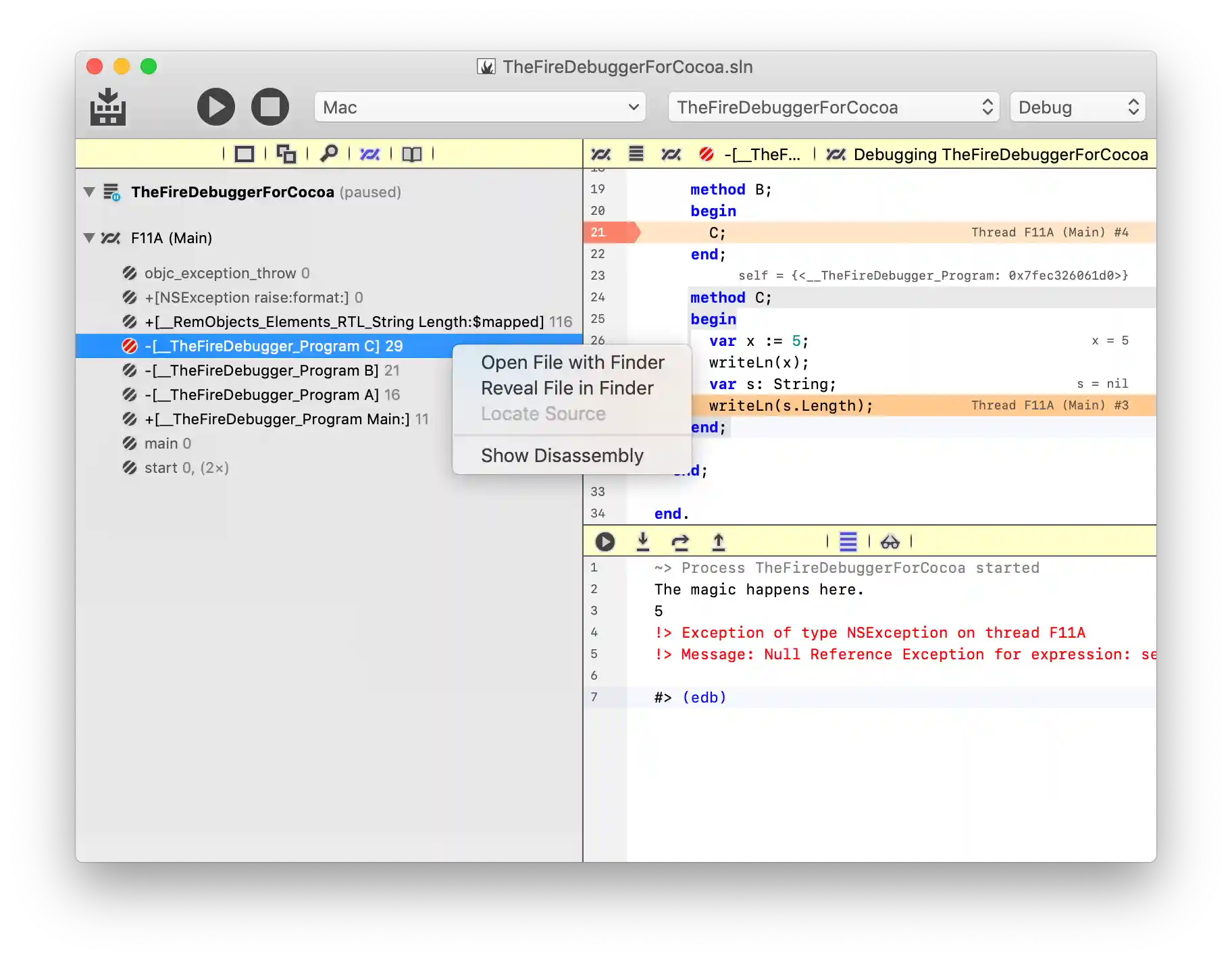Click the glasses watch icon in debug toolbar
1232x962 pixels.
(x=890, y=542)
